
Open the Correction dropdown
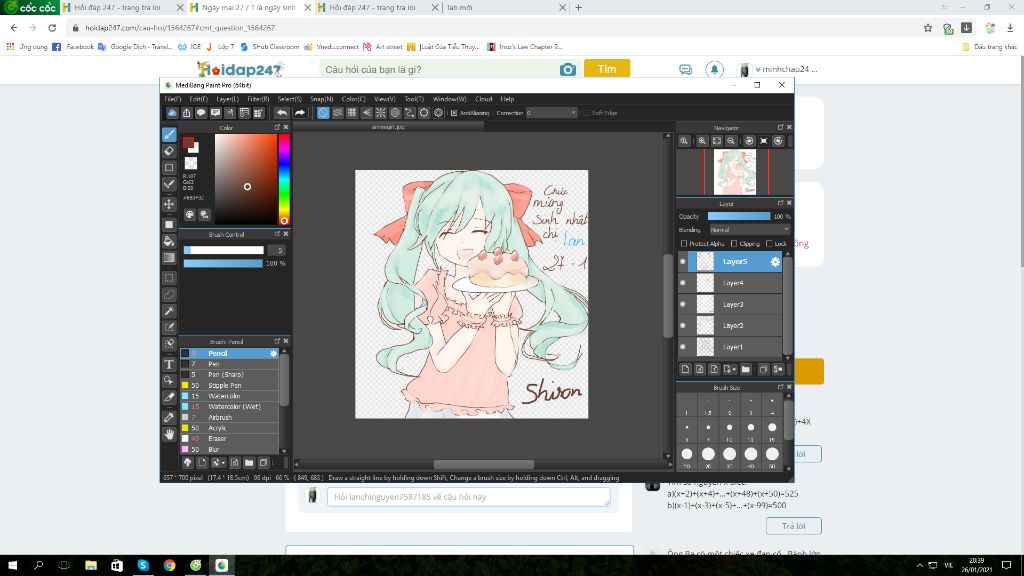tap(552, 113)
